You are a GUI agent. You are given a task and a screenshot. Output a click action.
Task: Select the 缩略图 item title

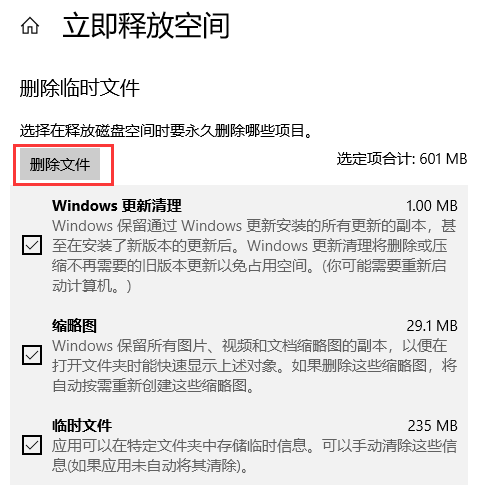point(74,326)
